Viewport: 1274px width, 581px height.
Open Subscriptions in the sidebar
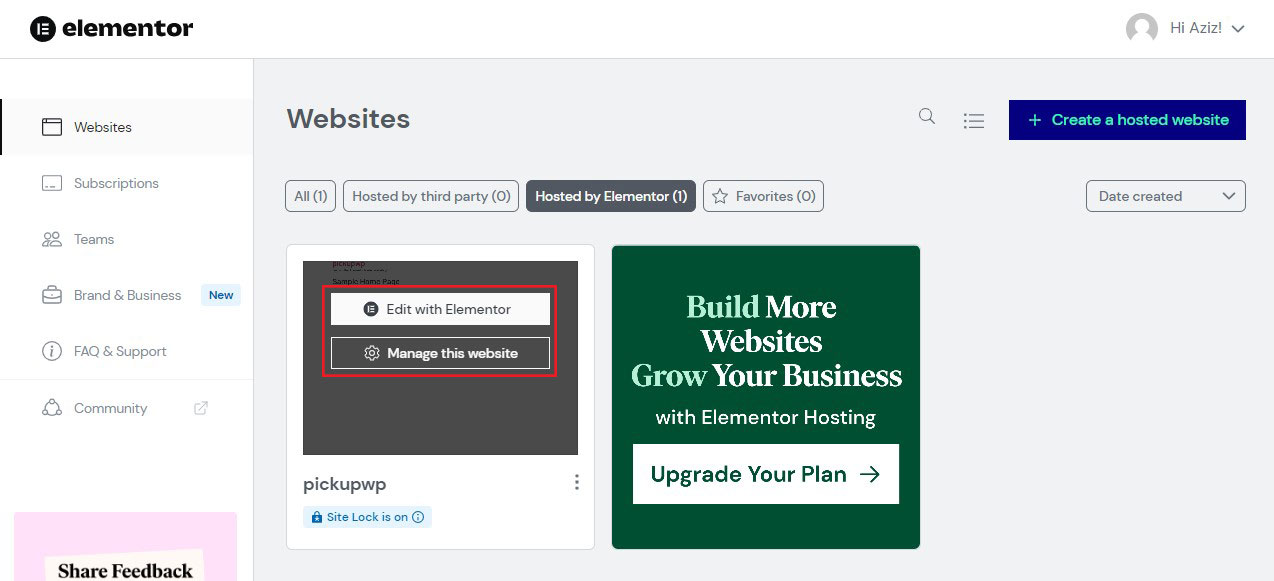click(x=116, y=183)
